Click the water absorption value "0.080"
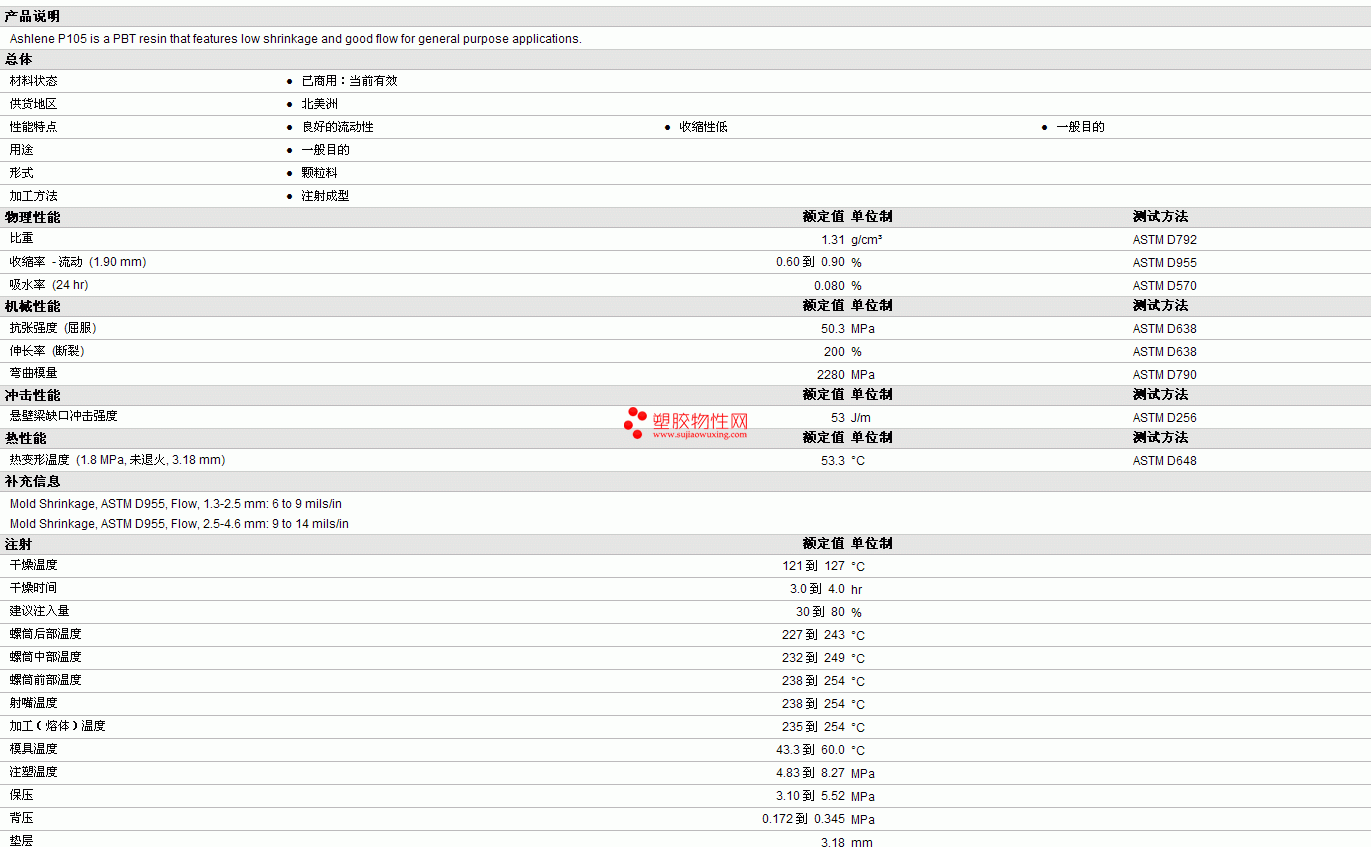Image resolution: width=1371 pixels, height=847 pixels. [829, 286]
